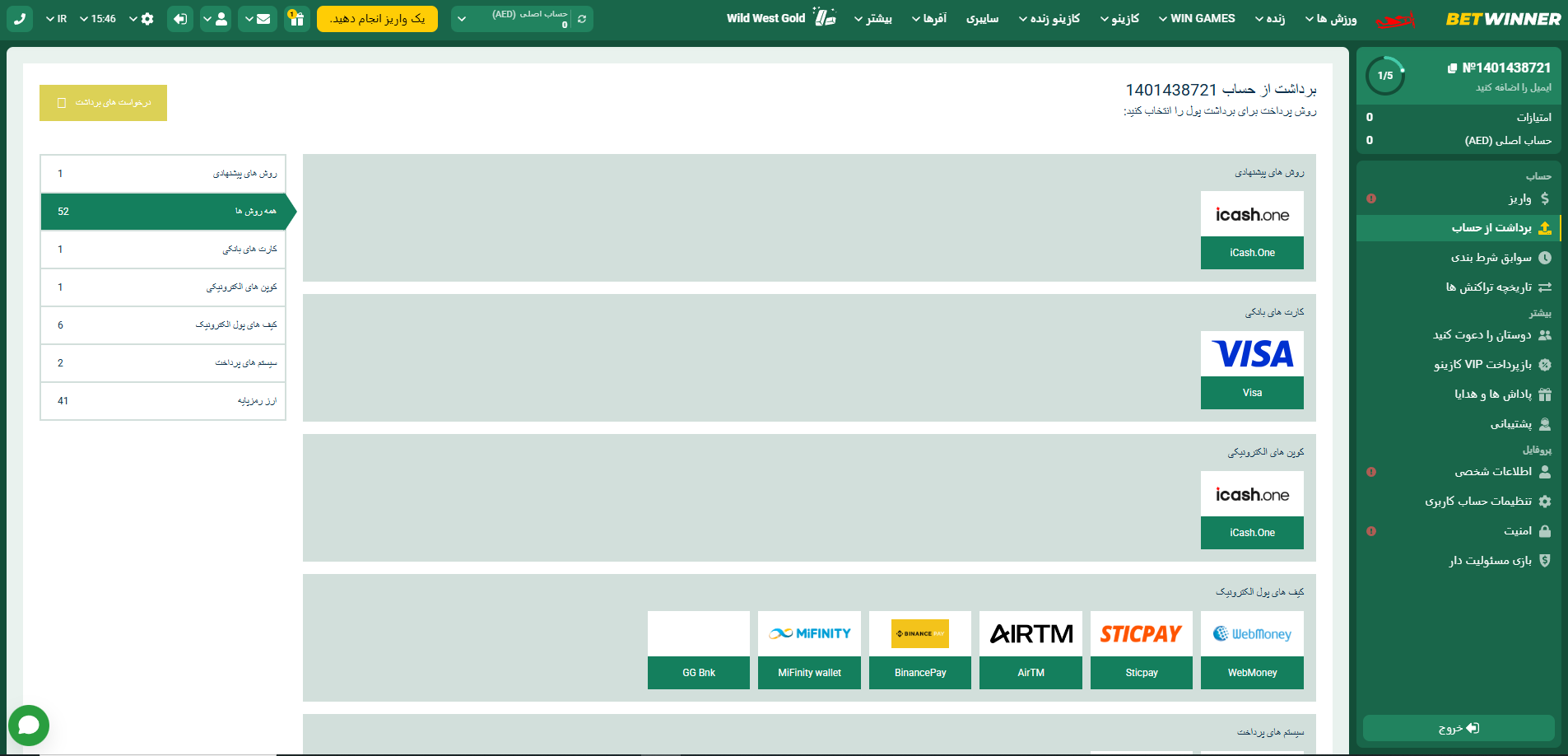
Task: Refresh the main account balance
Action: click(582, 19)
